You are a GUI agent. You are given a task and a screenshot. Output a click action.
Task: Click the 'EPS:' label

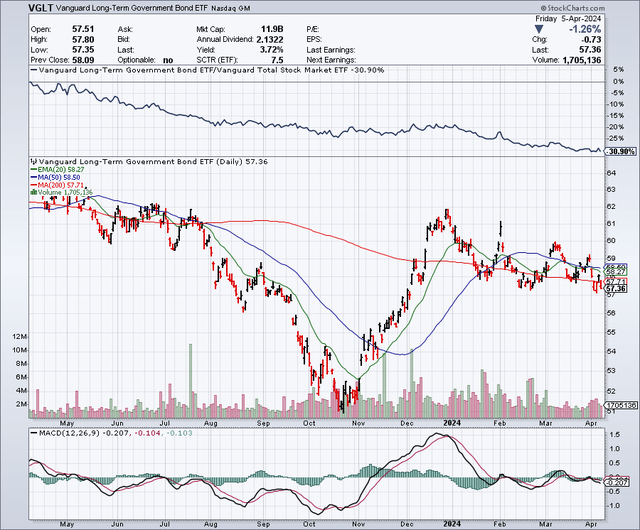coord(314,40)
